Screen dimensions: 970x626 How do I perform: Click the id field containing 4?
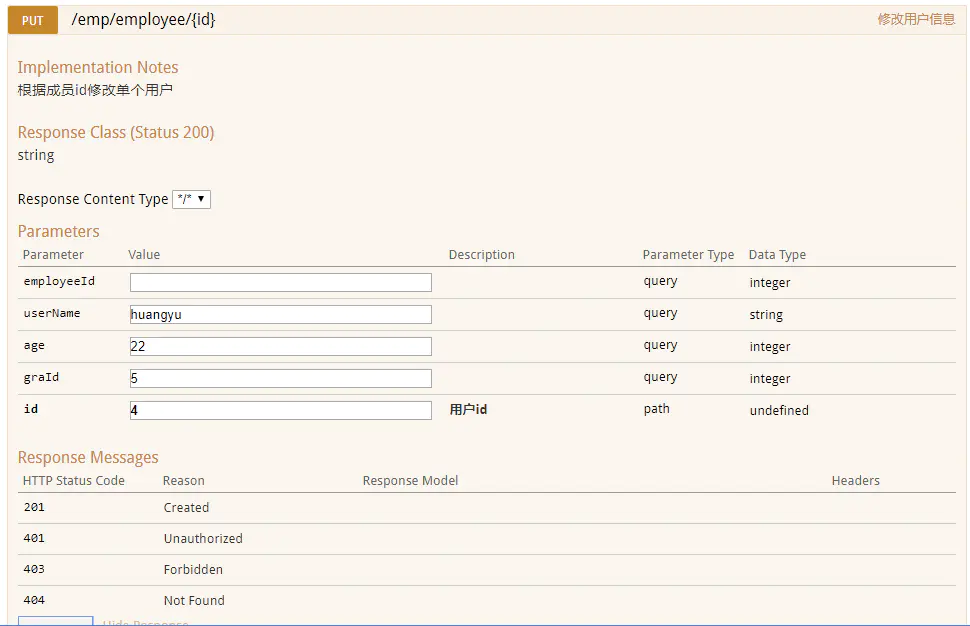tap(281, 410)
